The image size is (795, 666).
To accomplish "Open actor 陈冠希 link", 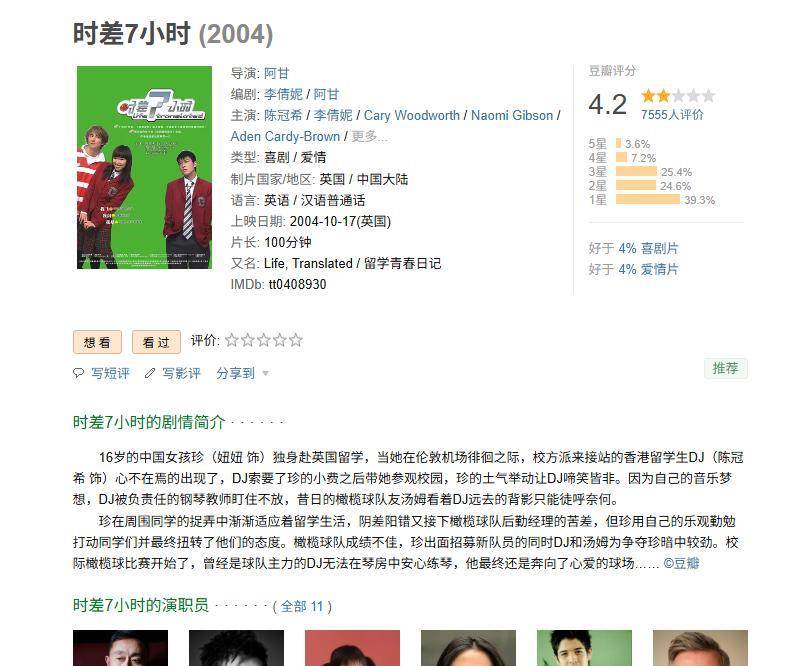I will [x=283, y=116].
